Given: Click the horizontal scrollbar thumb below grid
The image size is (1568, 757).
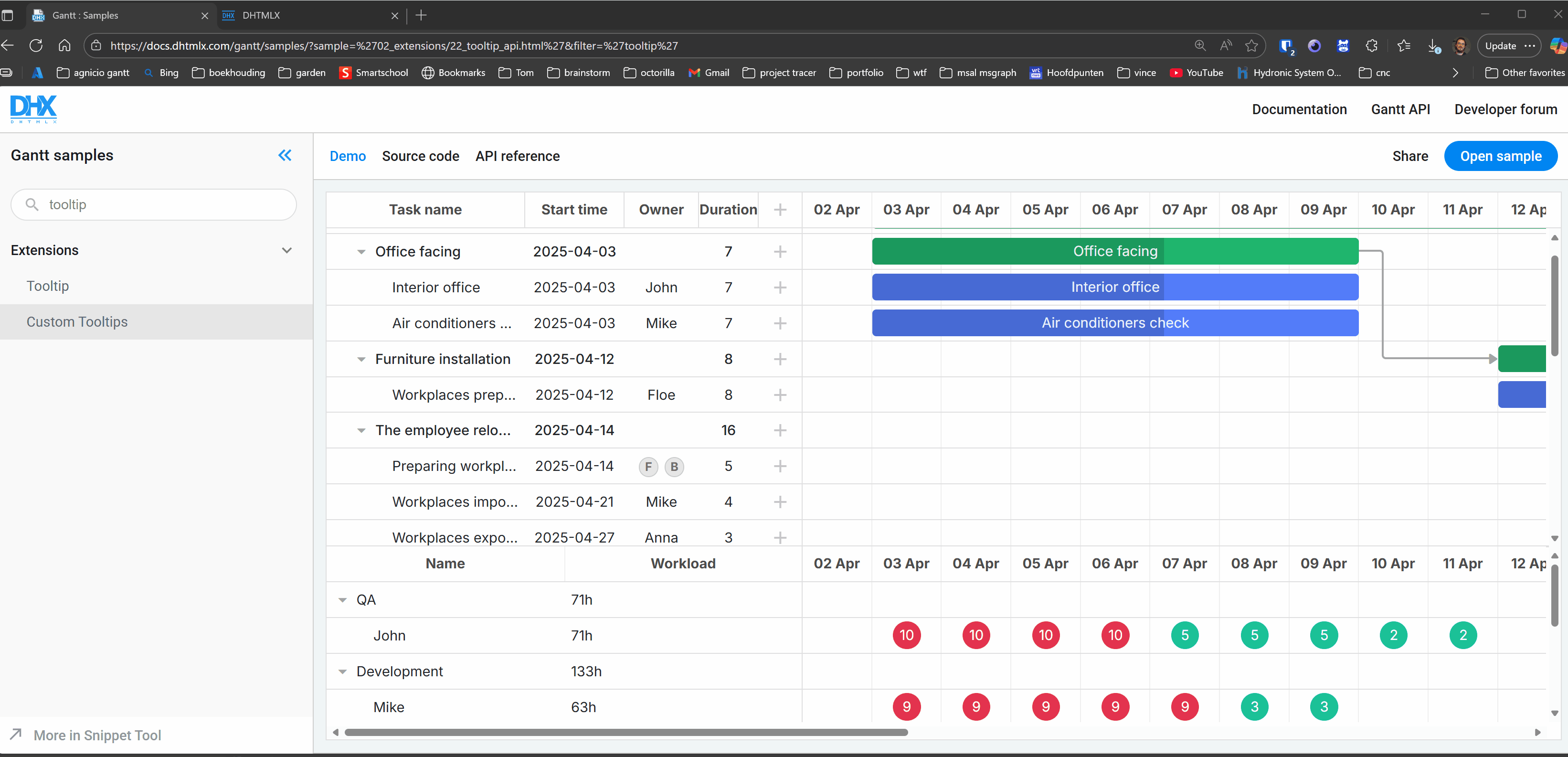Looking at the screenshot, I should pyautogui.click(x=626, y=732).
